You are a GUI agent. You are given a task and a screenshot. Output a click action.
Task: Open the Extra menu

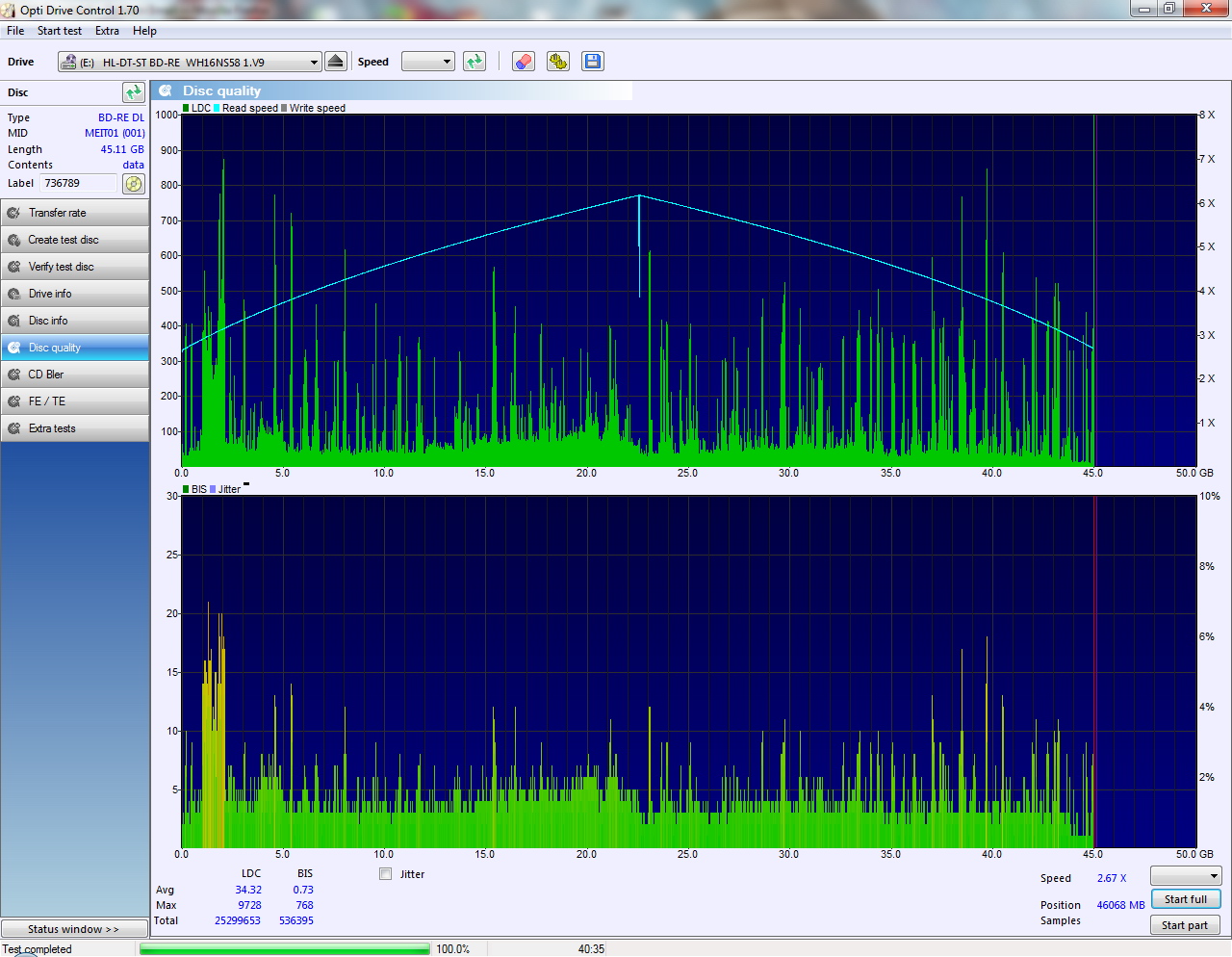(x=107, y=31)
